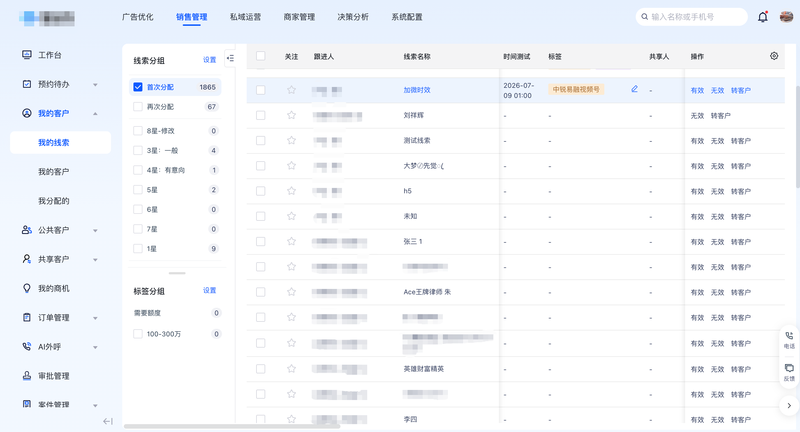This screenshot has height=432, width=800.
Task: Focus the 输入名称或手机号 search field
Action: click(692, 17)
